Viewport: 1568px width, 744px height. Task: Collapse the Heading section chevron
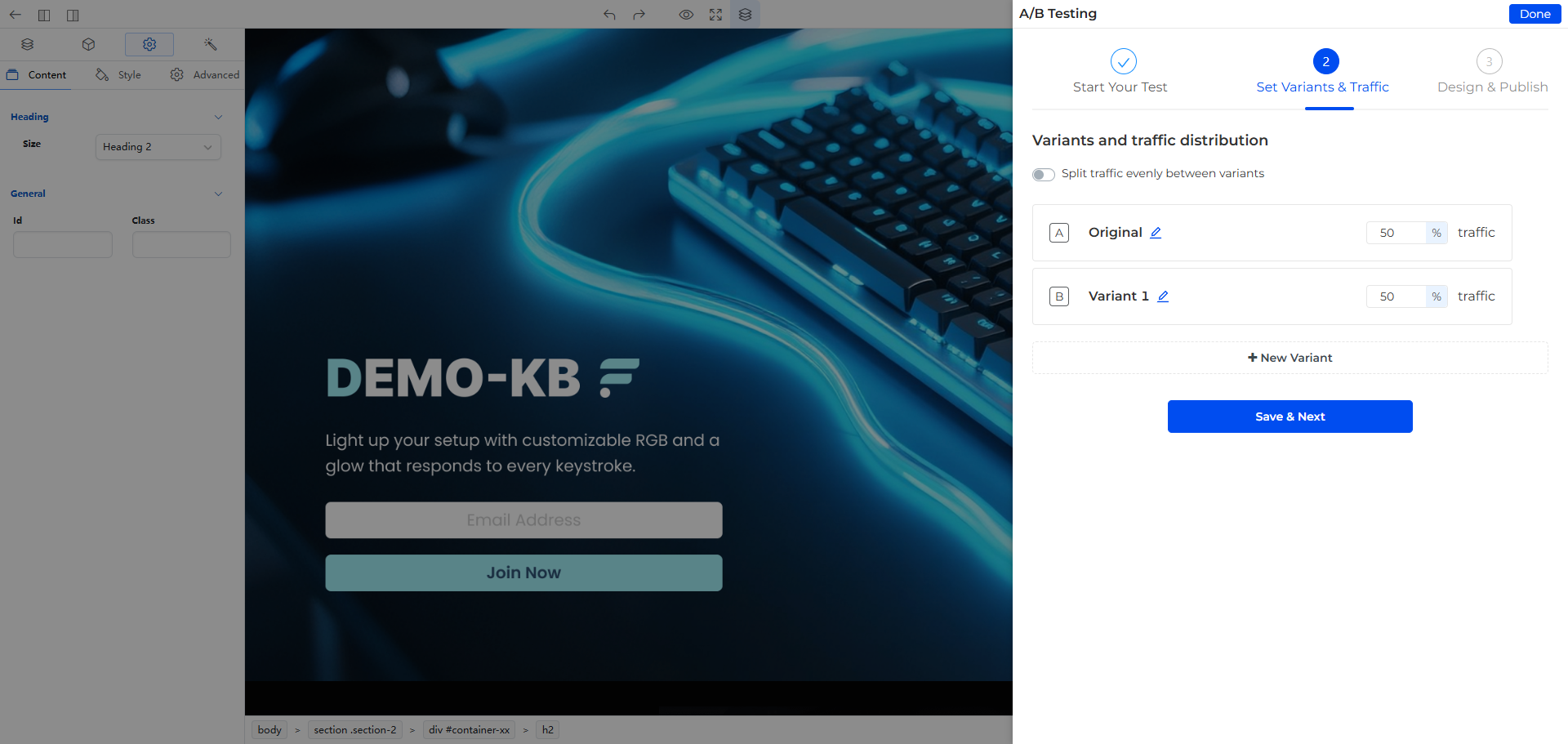coord(218,117)
